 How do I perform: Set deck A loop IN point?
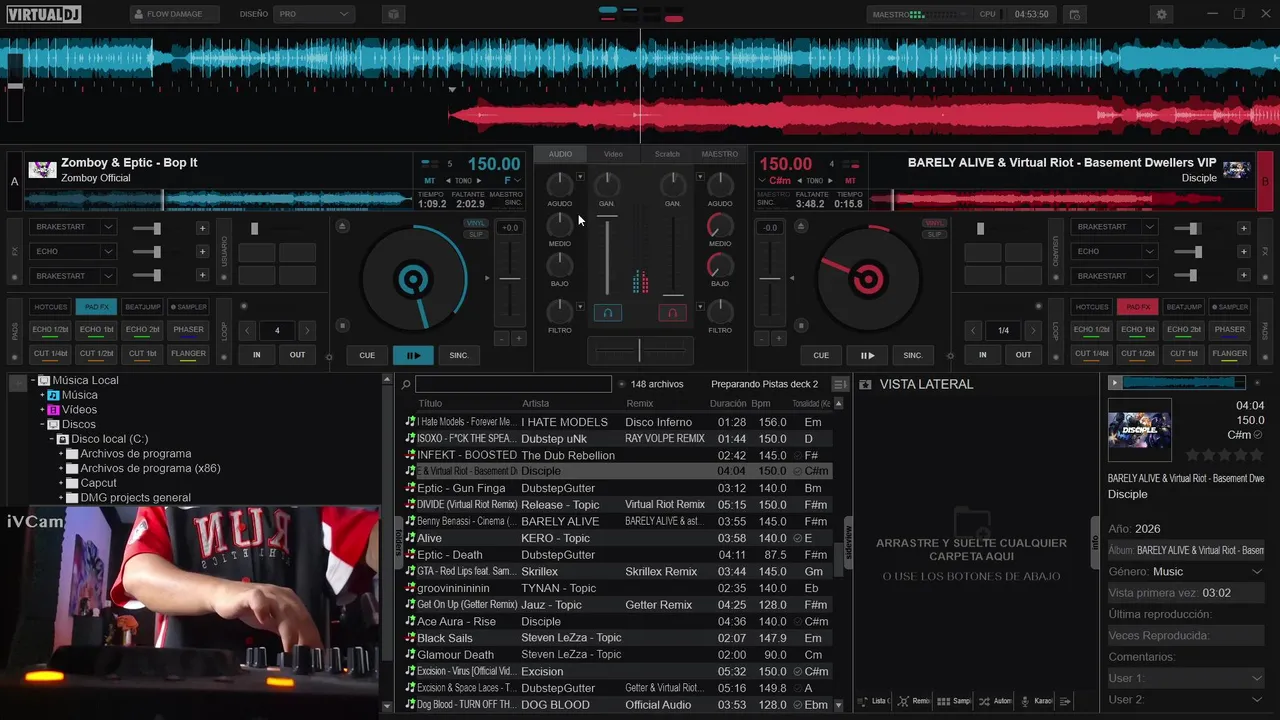257,355
